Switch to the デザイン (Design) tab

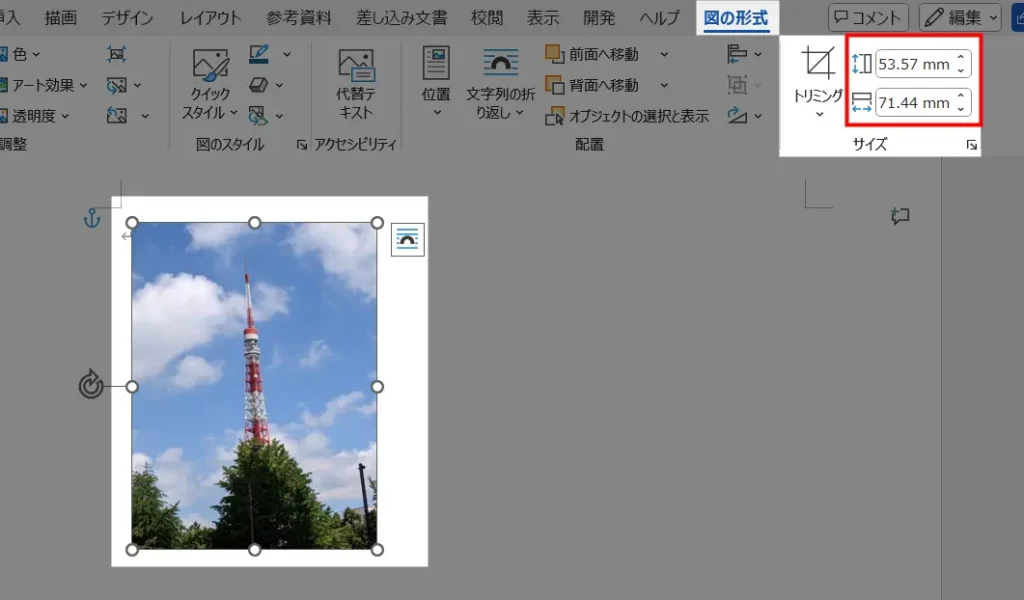pyautogui.click(x=127, y=17)
